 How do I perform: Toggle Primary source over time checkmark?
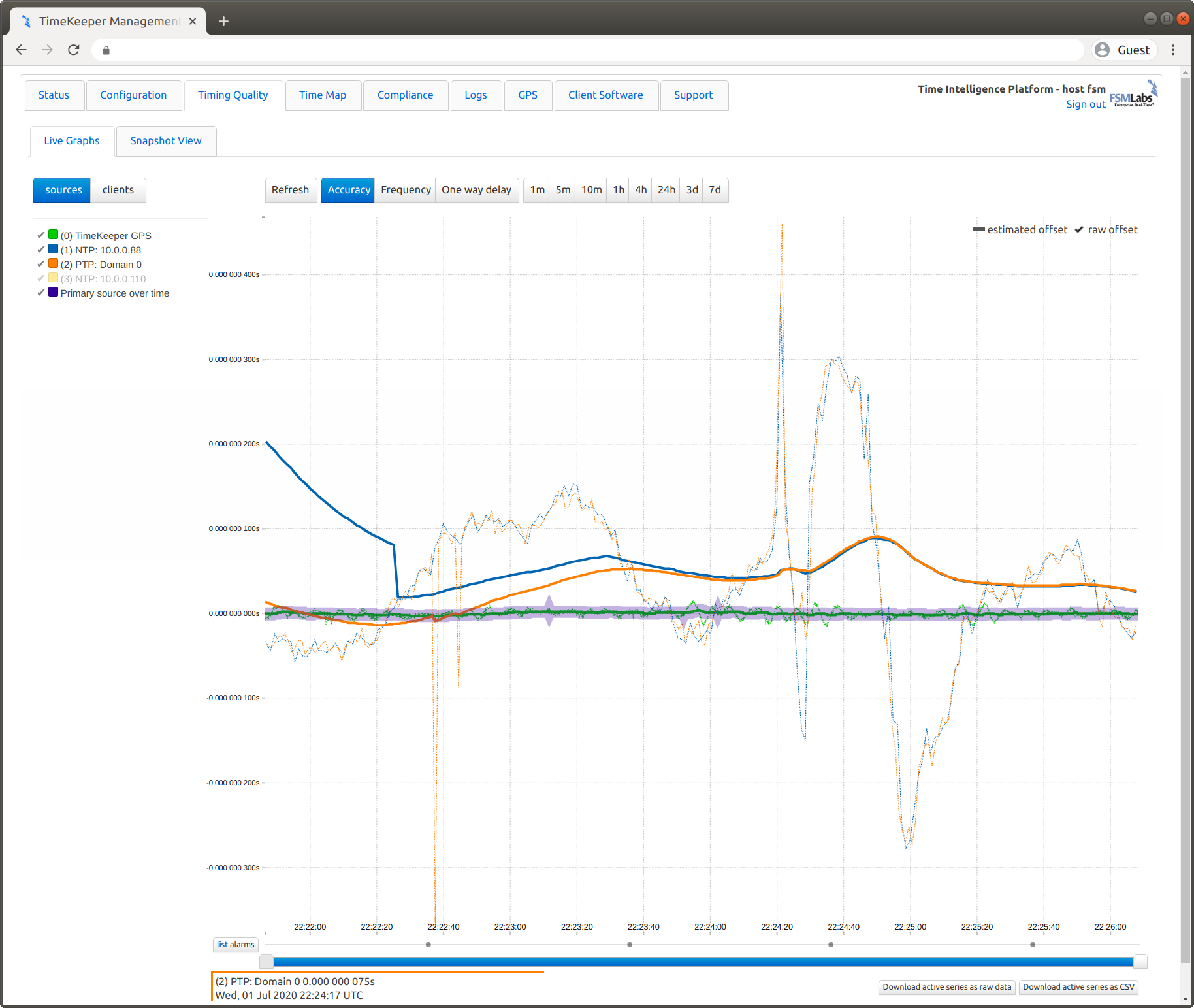point(40,292)
